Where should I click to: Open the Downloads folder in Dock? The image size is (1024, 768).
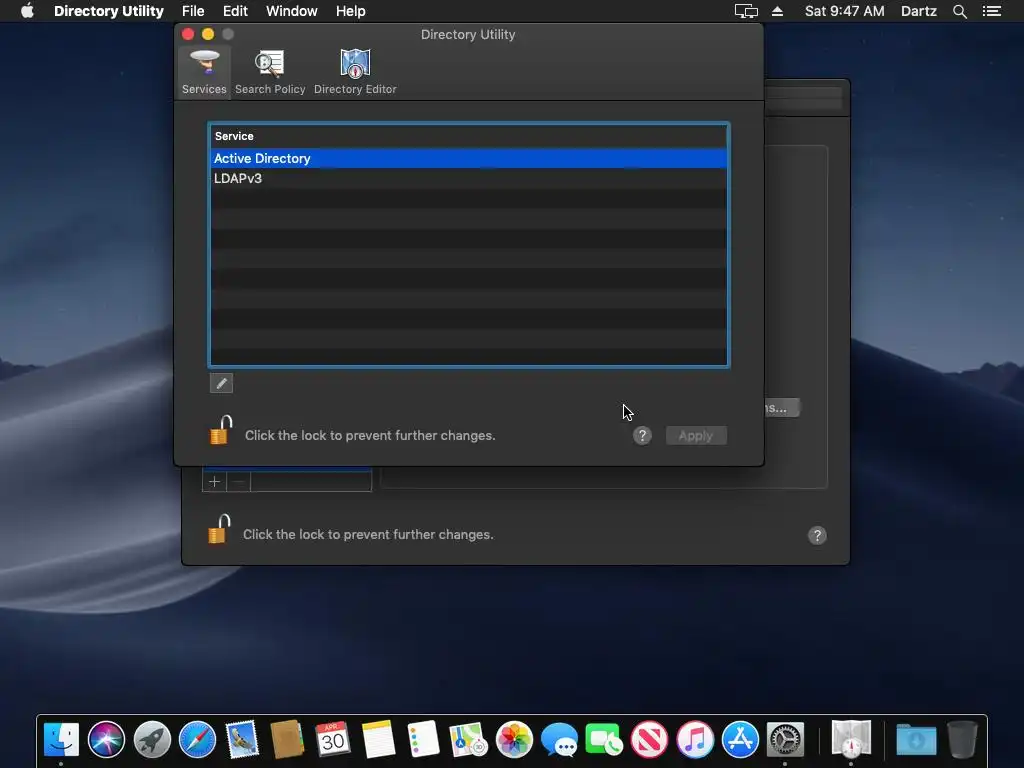[x=916, y=739]
